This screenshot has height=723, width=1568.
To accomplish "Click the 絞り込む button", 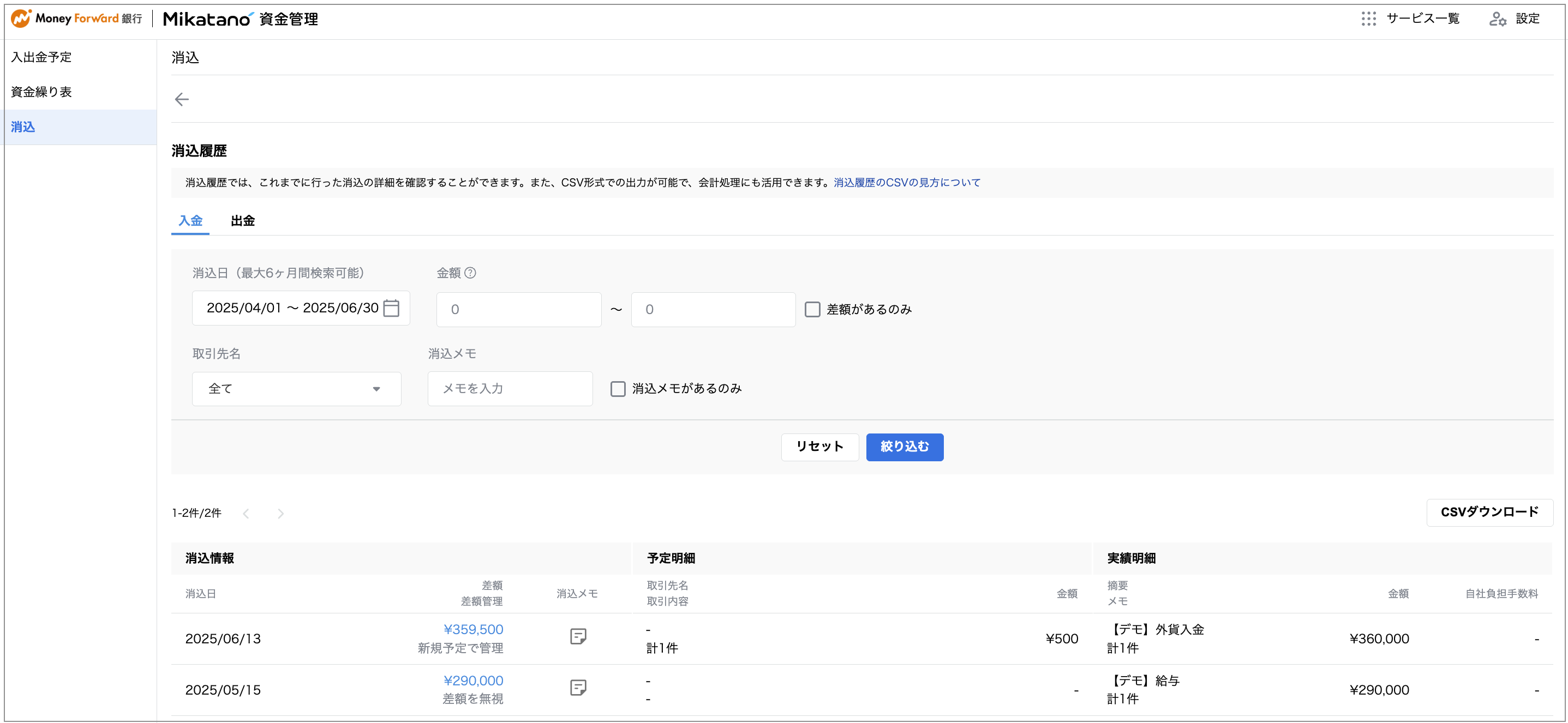I will [905, 447].
